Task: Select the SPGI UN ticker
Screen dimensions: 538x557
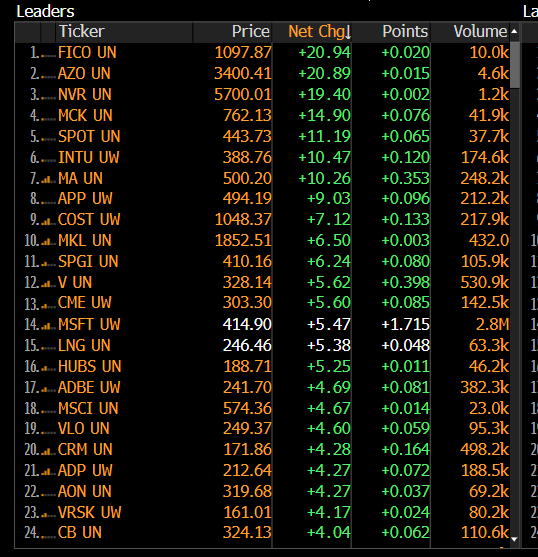Action: [88, 261]
